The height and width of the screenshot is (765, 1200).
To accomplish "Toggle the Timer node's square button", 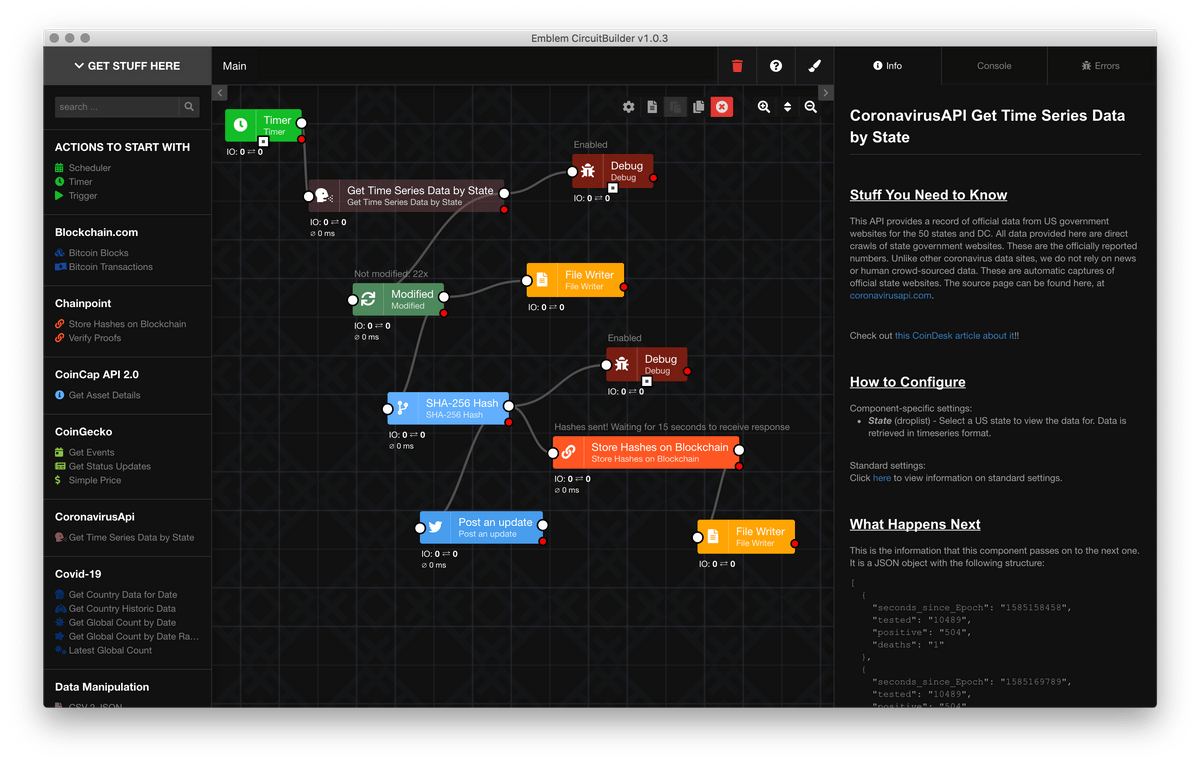I will pos(264,142).
